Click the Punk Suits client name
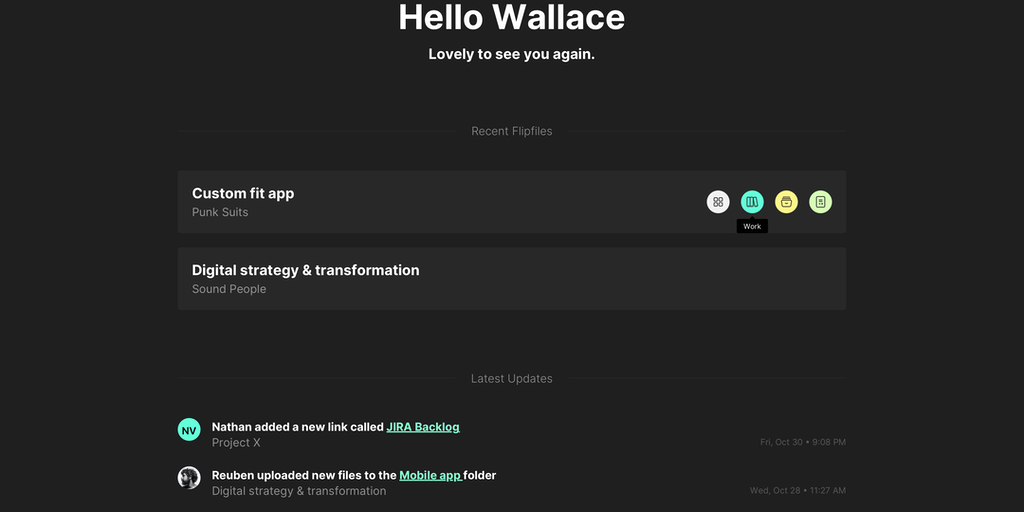Image resolution: width=1024 pixels, height=512 pixels. 220,212
